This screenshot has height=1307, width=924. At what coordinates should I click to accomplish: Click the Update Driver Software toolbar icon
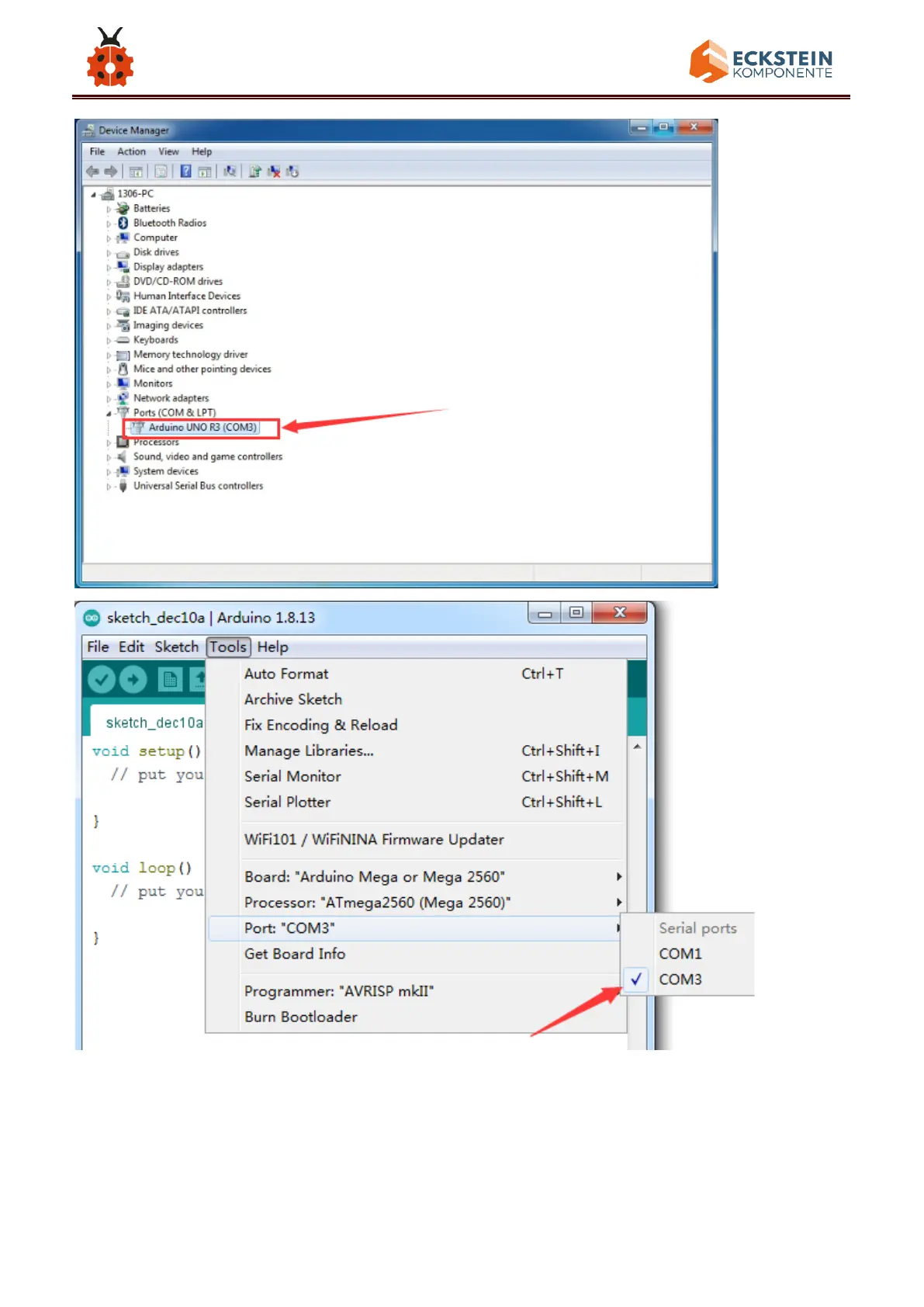[254, 172]
